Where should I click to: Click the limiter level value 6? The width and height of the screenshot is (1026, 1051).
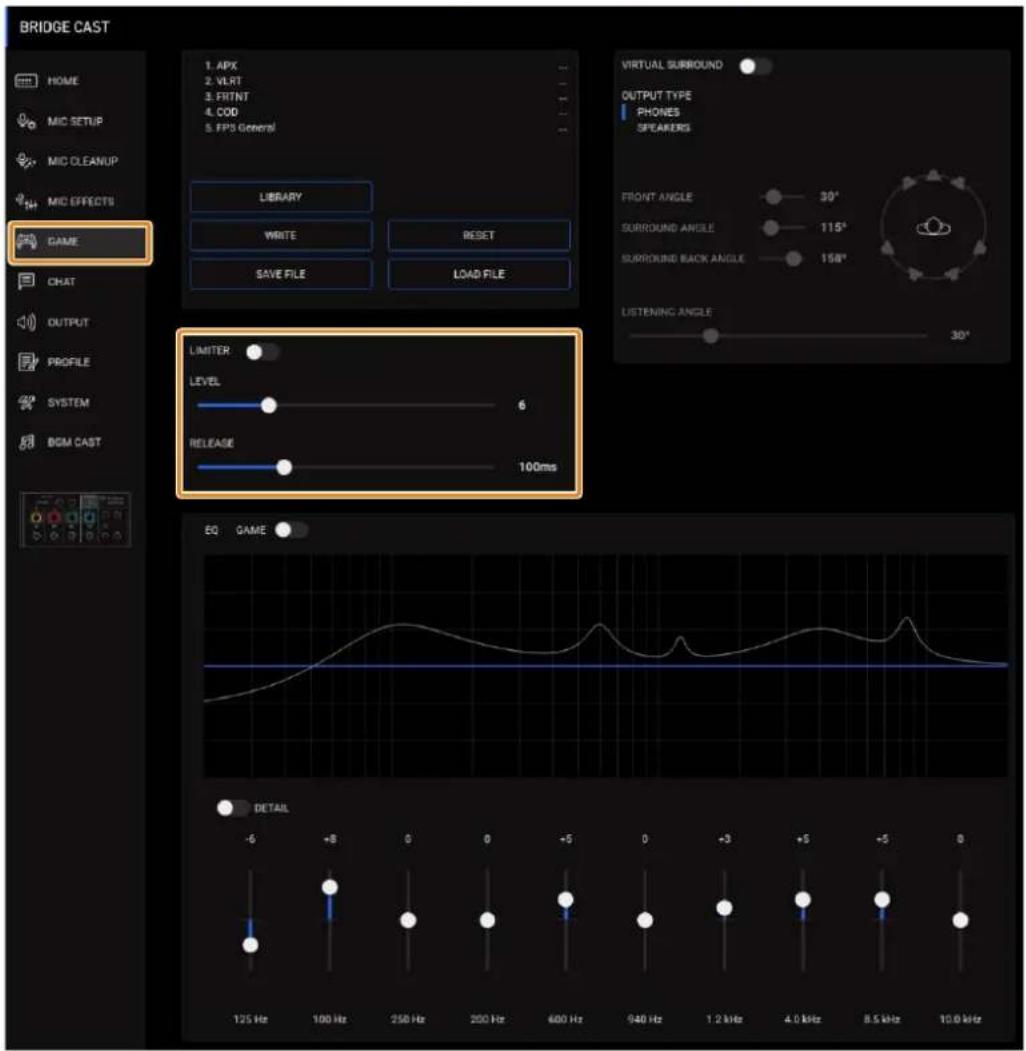click(521, 406)
